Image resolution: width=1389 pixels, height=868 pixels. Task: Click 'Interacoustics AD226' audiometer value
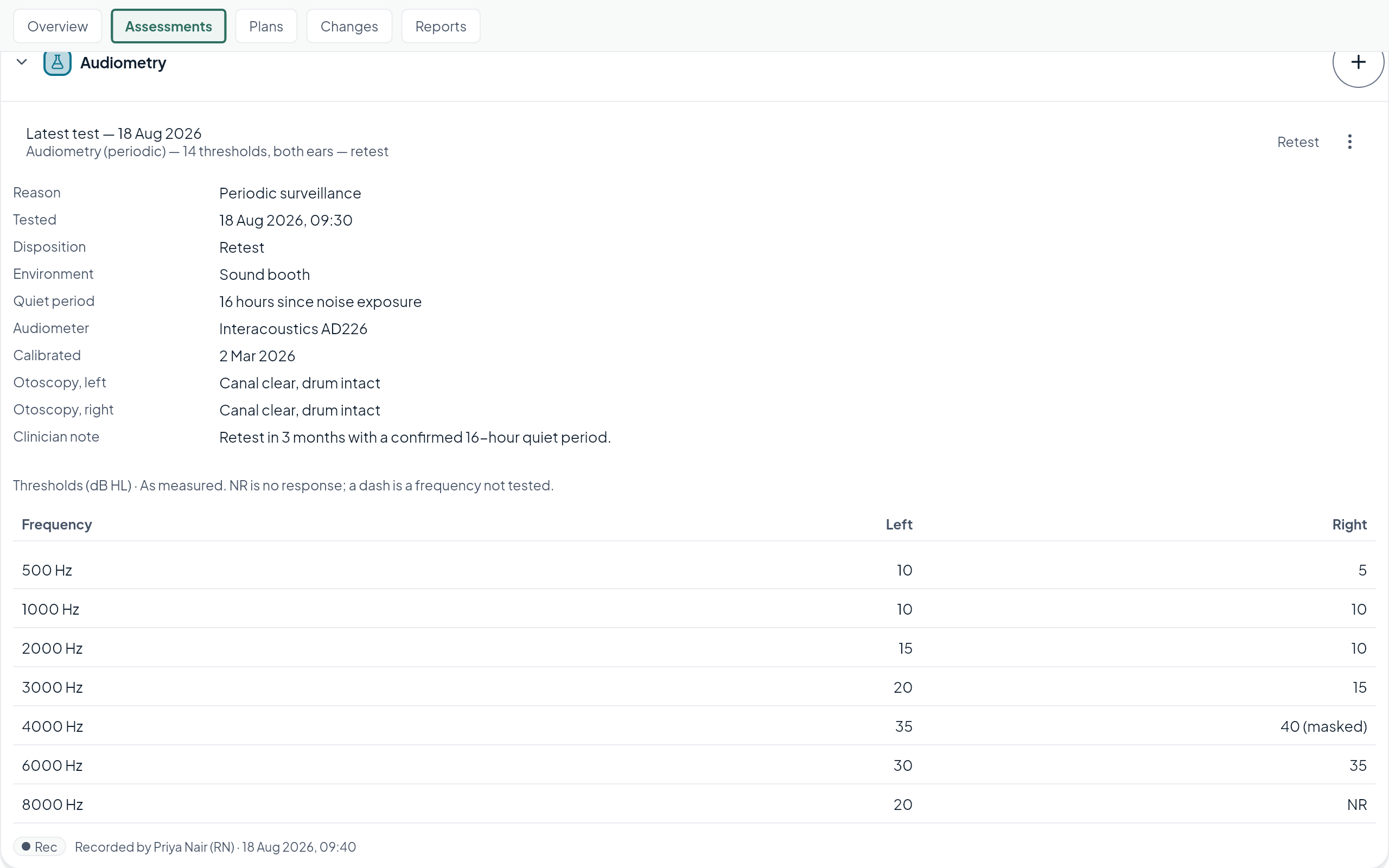[x=294, y=328]
